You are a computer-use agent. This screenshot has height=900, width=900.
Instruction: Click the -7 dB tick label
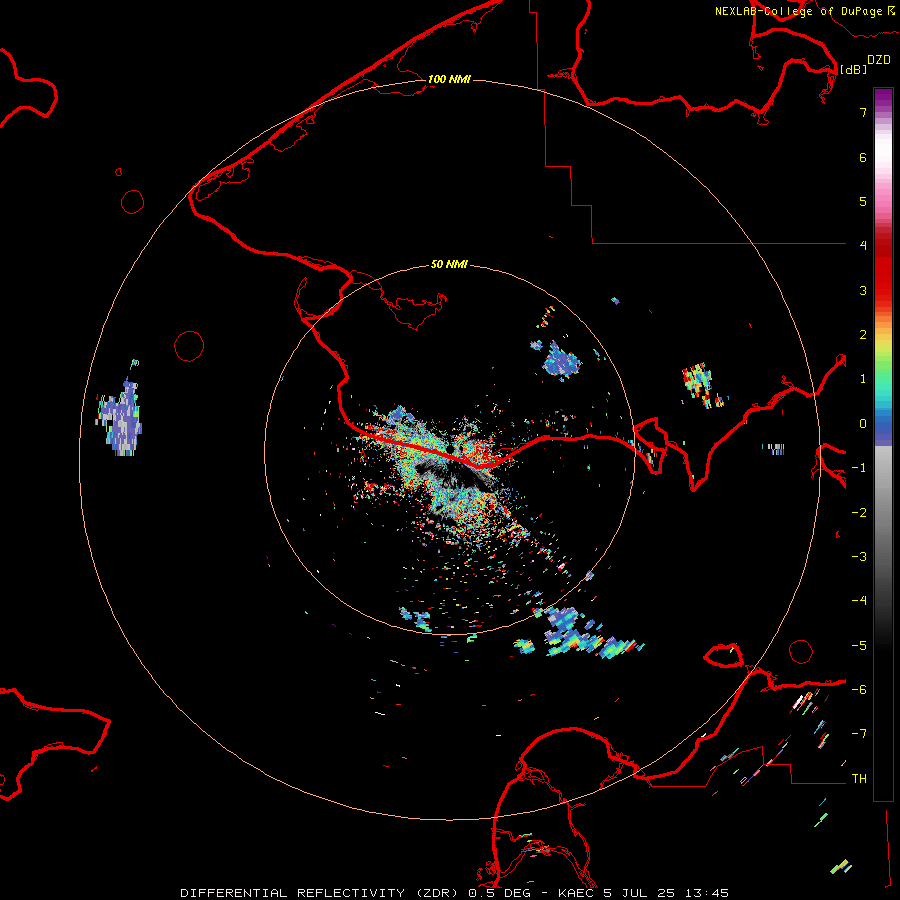(859, 734)
